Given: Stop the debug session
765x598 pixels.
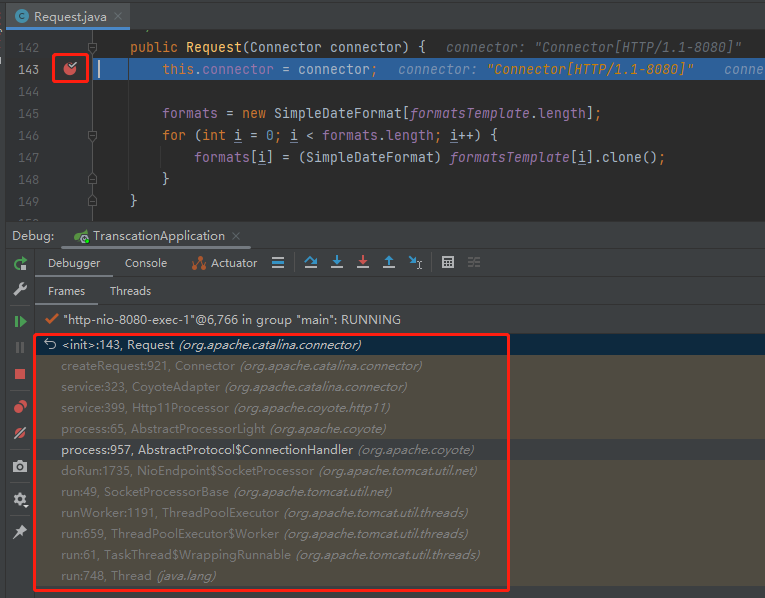Looking at the screenshot, I should click(20, 374).
